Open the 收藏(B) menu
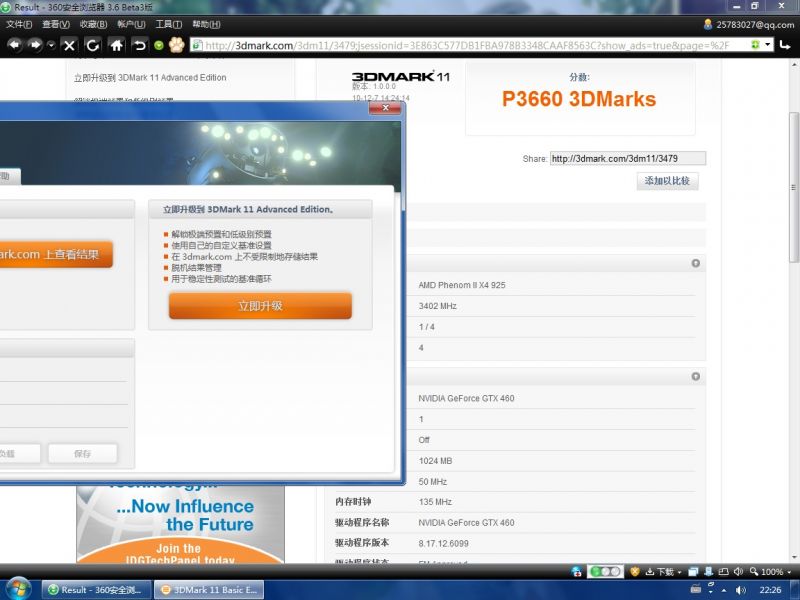 [x=93, y=24]
